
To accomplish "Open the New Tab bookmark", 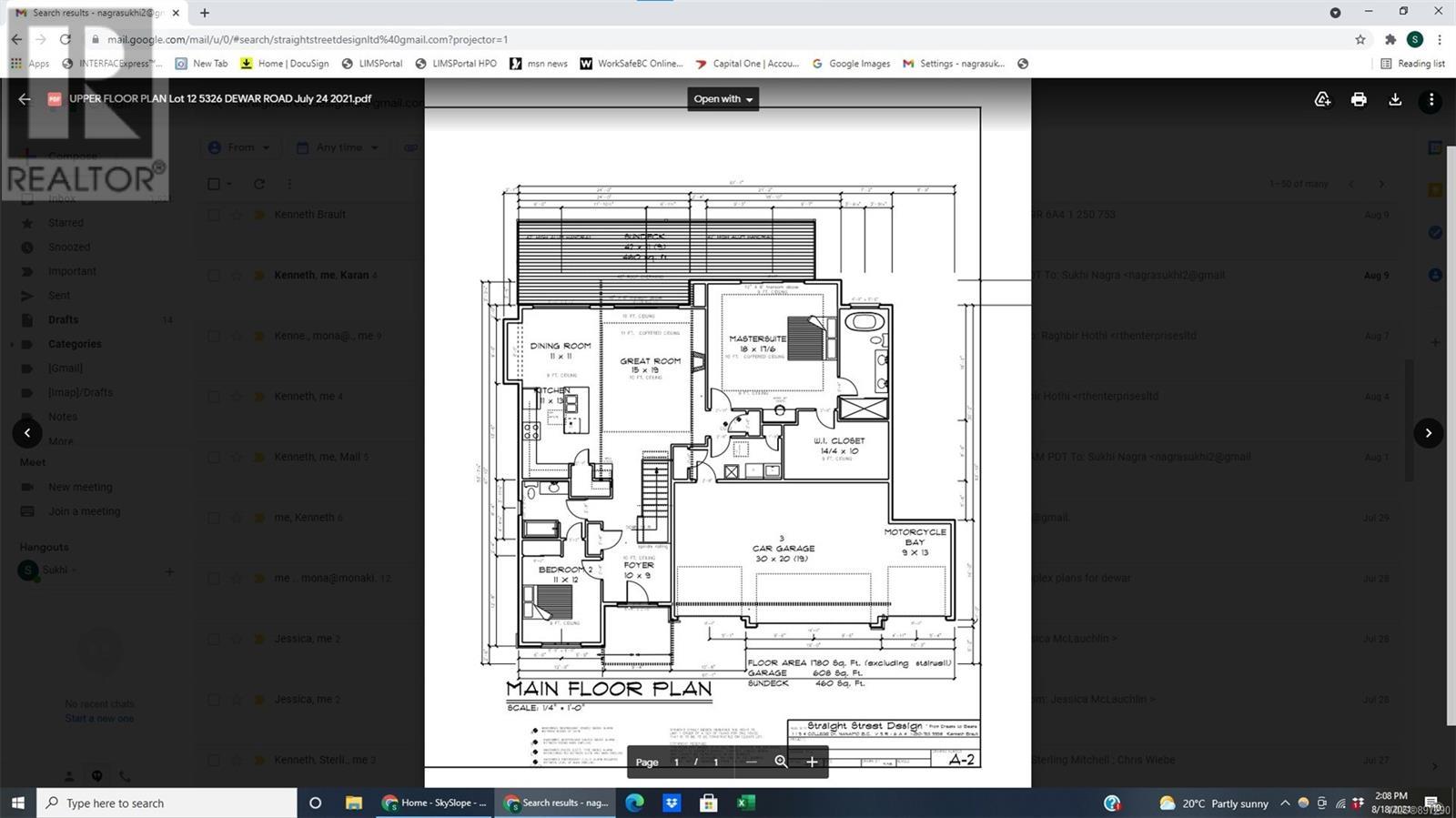I will tap(201, 64).
